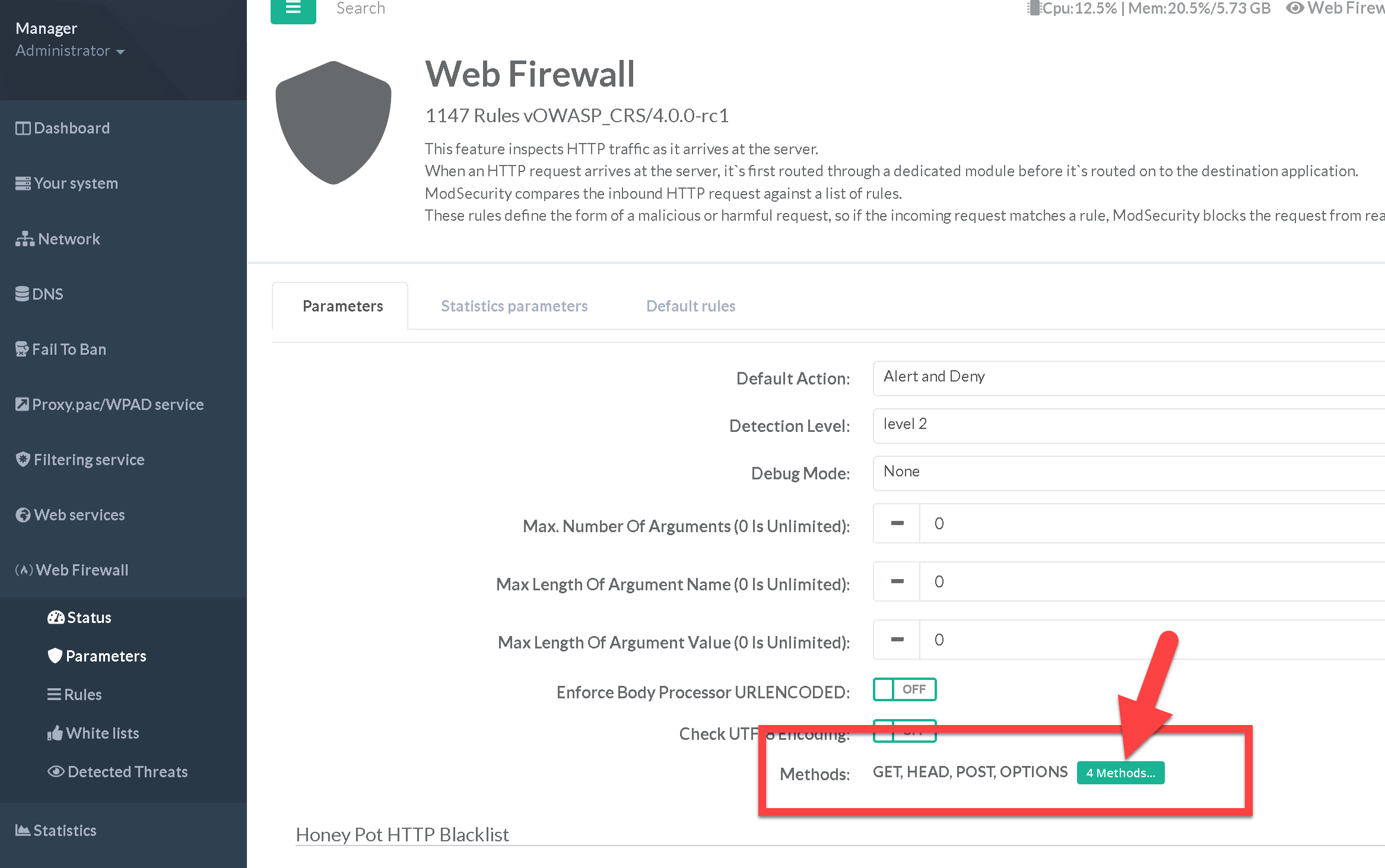Viewport: 1385px width, 868px height.
Task: Open Fail To Ban section icon
Action: [22, 349]
